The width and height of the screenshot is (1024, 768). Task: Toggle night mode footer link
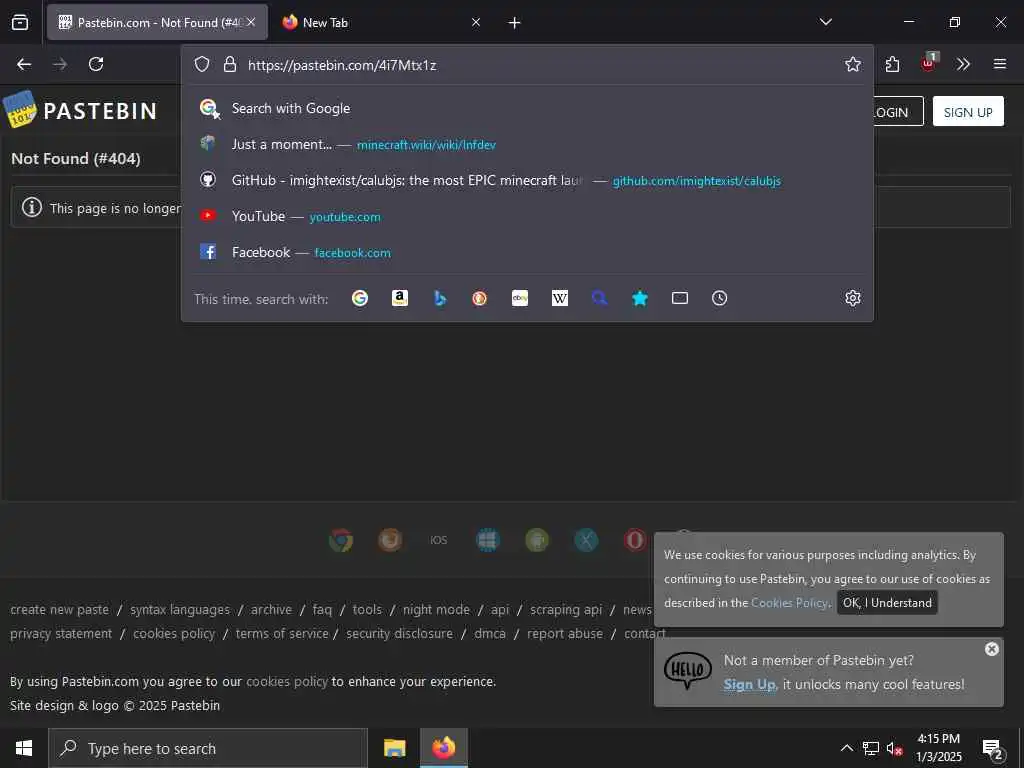point(436,609)
